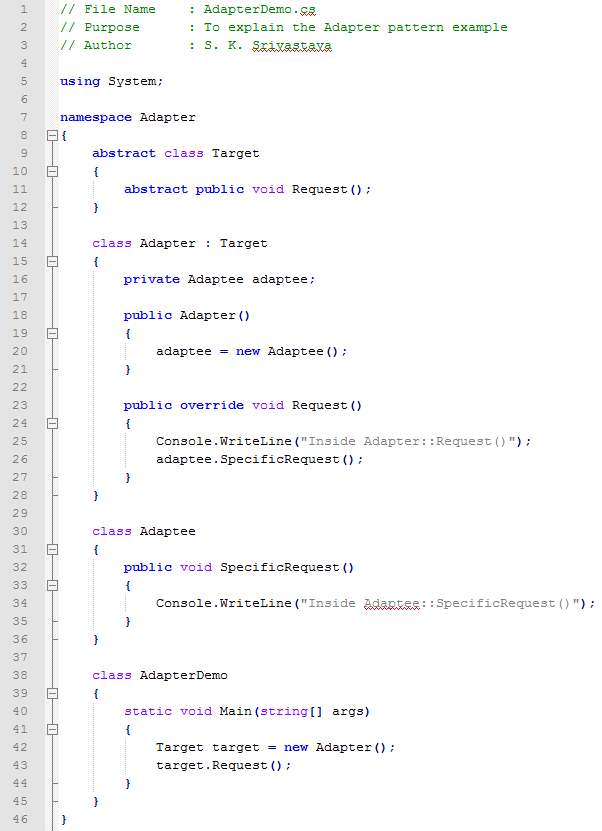602x831 pixels.
Task: Click 'public void SpecificRequest()' signature
Action: (x=238, y=568)
